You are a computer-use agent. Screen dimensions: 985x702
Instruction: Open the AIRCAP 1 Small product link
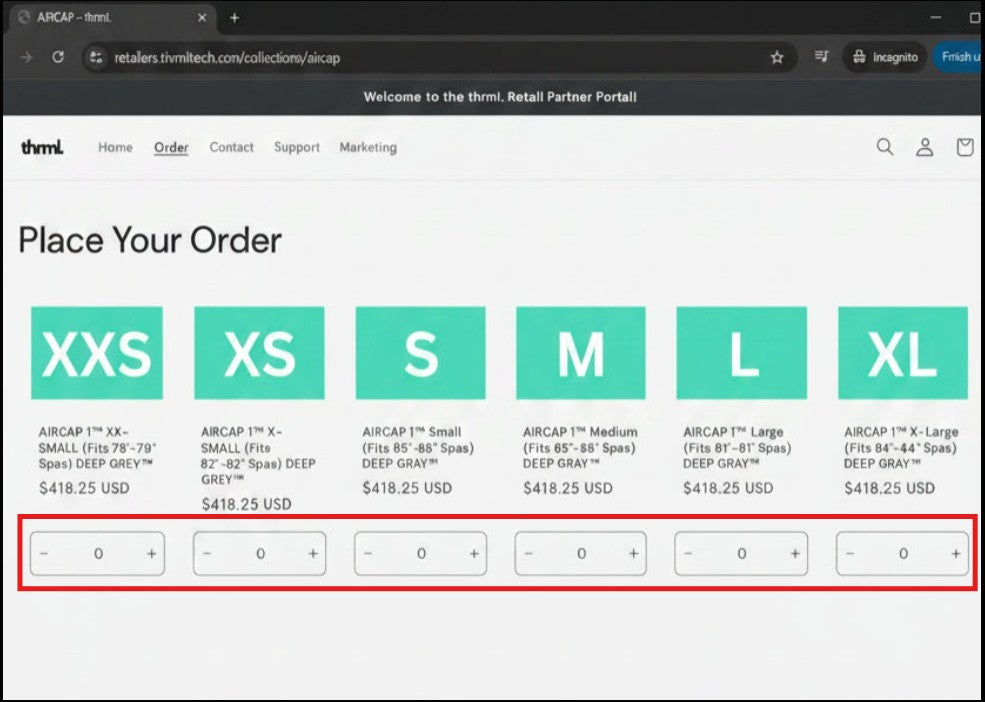[418, 447]
